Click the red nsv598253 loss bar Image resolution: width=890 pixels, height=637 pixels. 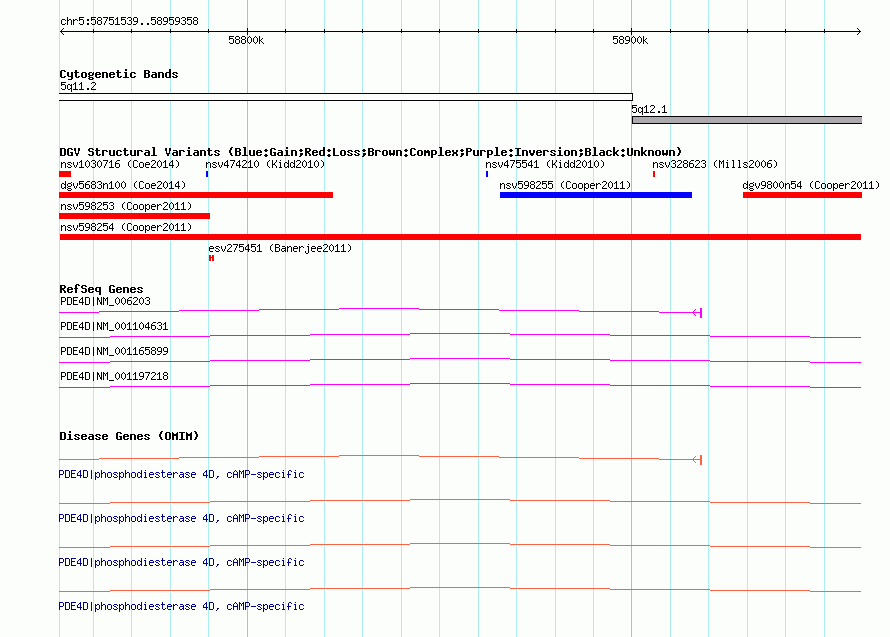135,216
